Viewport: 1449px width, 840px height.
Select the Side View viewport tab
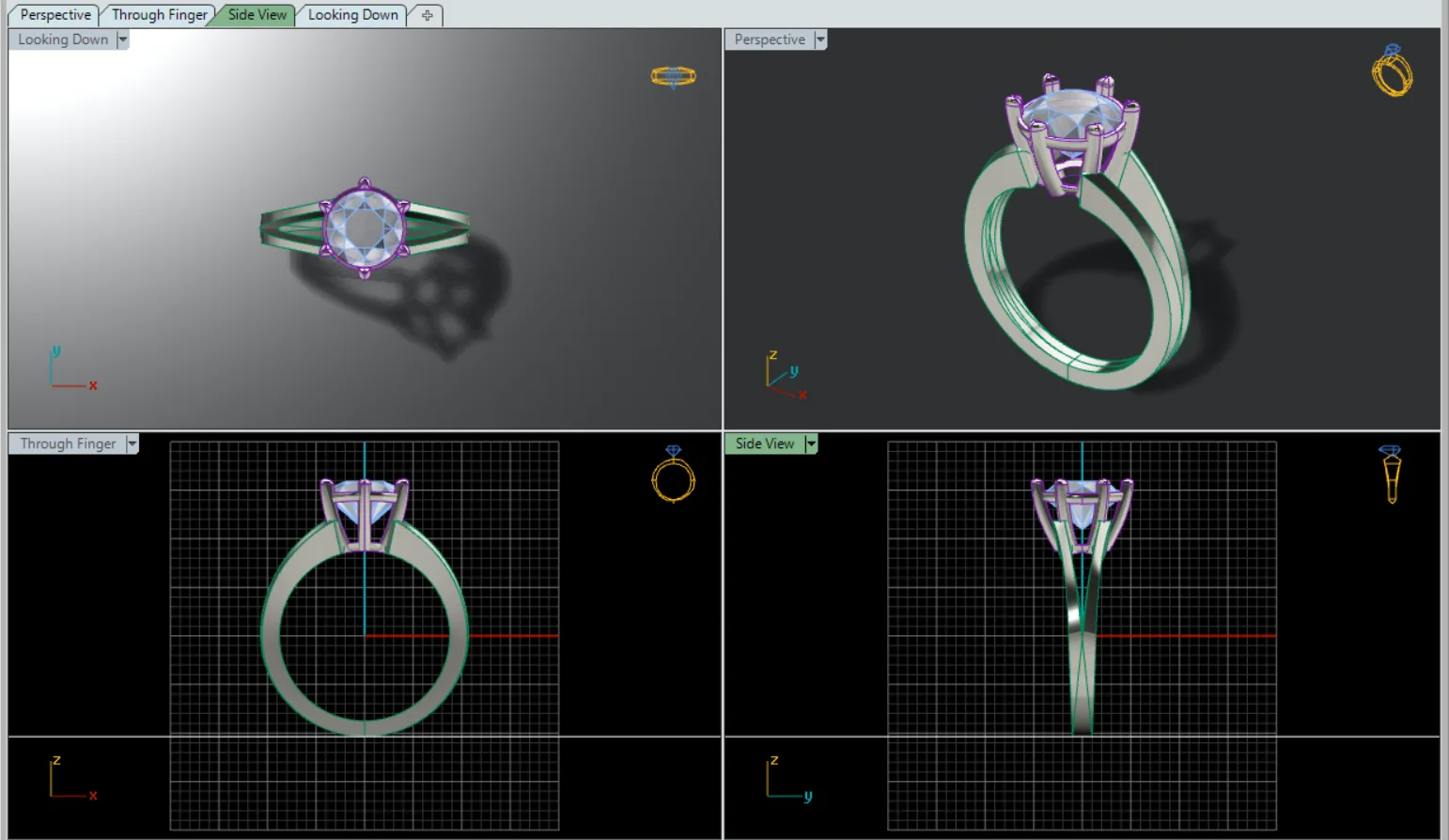coord(257,15)
